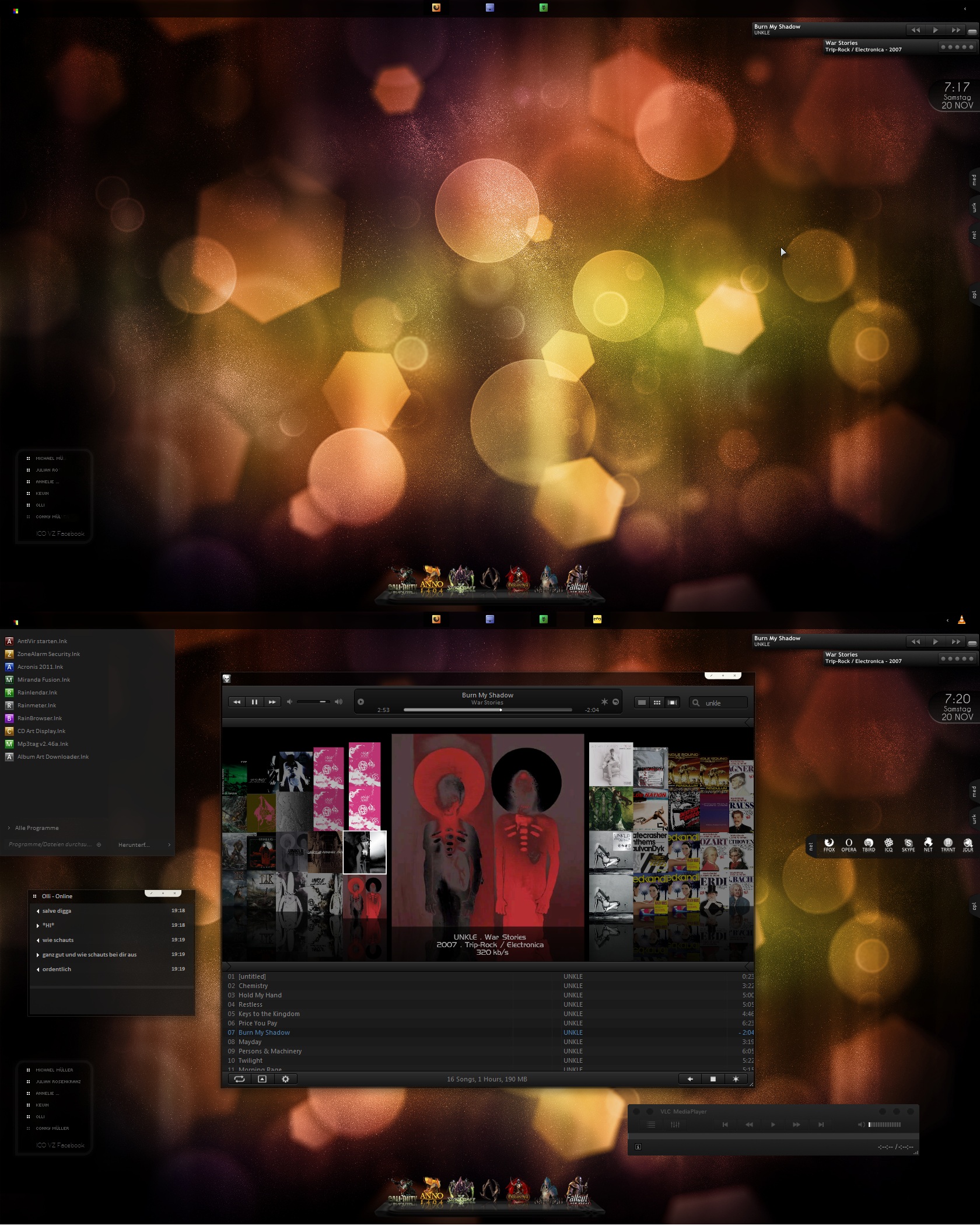980x1225 pixels.
Task: Click the square stop icon in the player footer
Action: click(713, 1079)
